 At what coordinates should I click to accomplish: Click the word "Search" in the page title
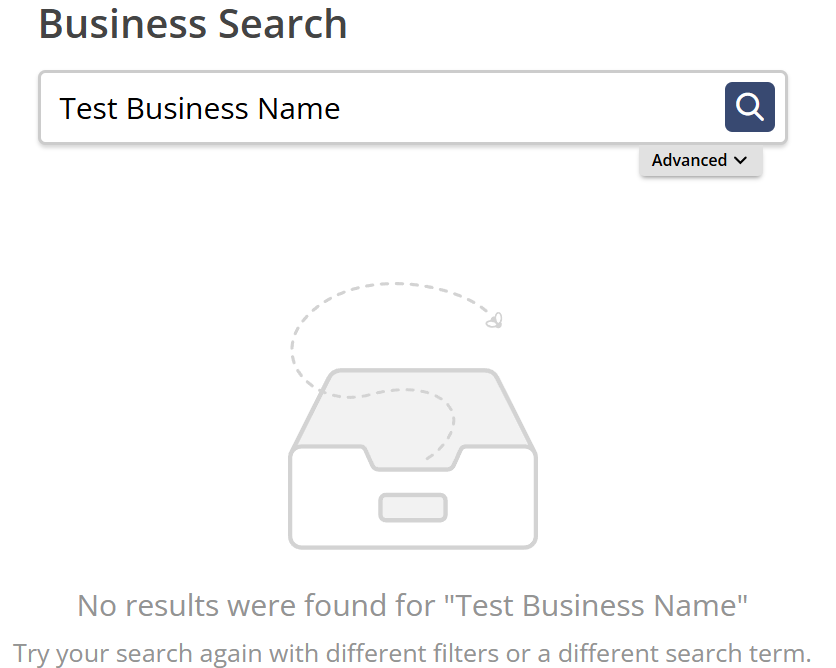click(x=283, y=24)
